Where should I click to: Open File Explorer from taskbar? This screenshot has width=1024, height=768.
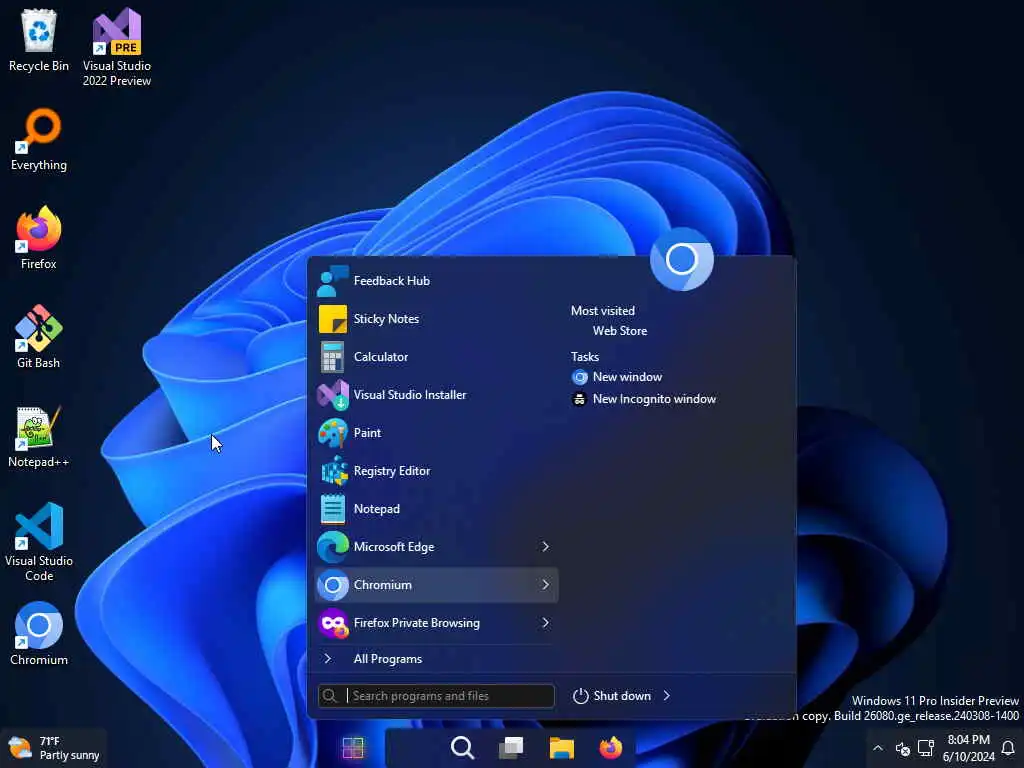[561, 748]
